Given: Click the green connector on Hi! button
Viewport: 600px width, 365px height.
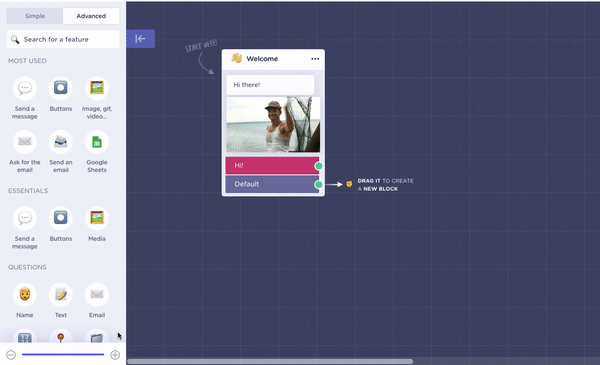Looking at the screenshot, I should tap(318, 166).
